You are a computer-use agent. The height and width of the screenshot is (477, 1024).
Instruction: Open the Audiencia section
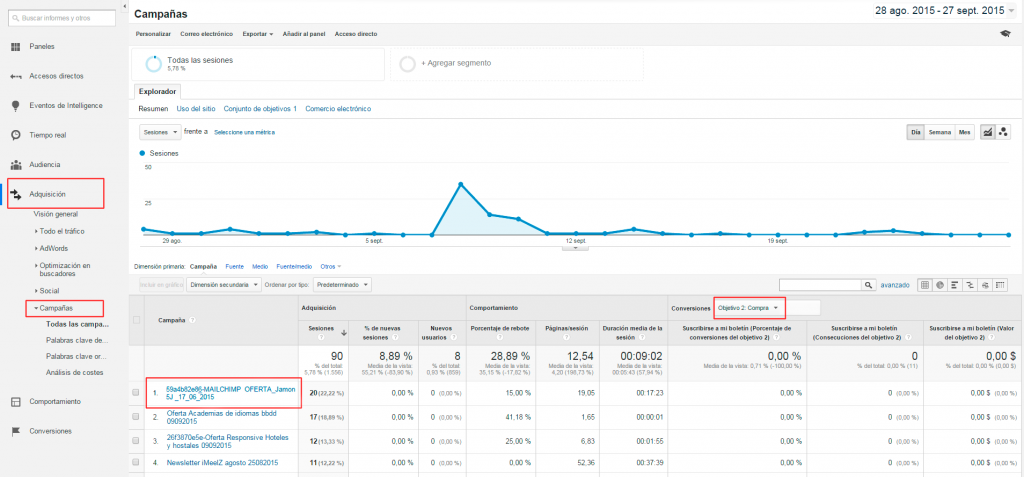pos(44,164)
